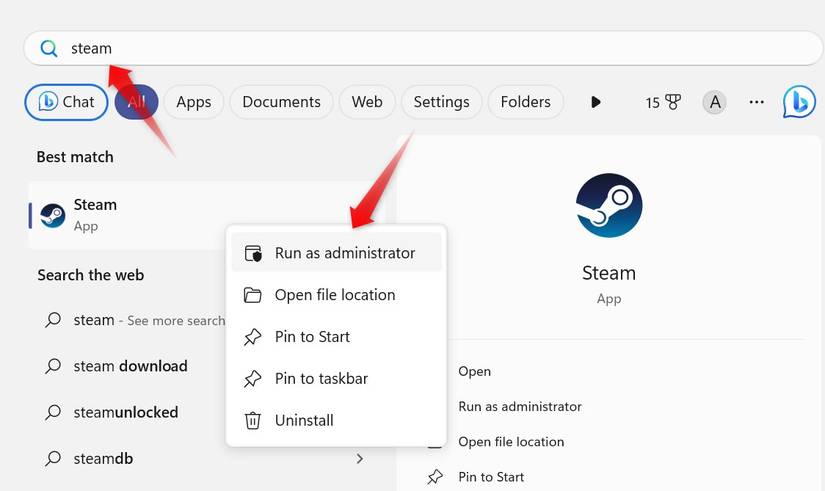Image resolution: width=825 pixels, height=491 pixels.
Task: Choose Open file location in context menu
Action: 337,295
